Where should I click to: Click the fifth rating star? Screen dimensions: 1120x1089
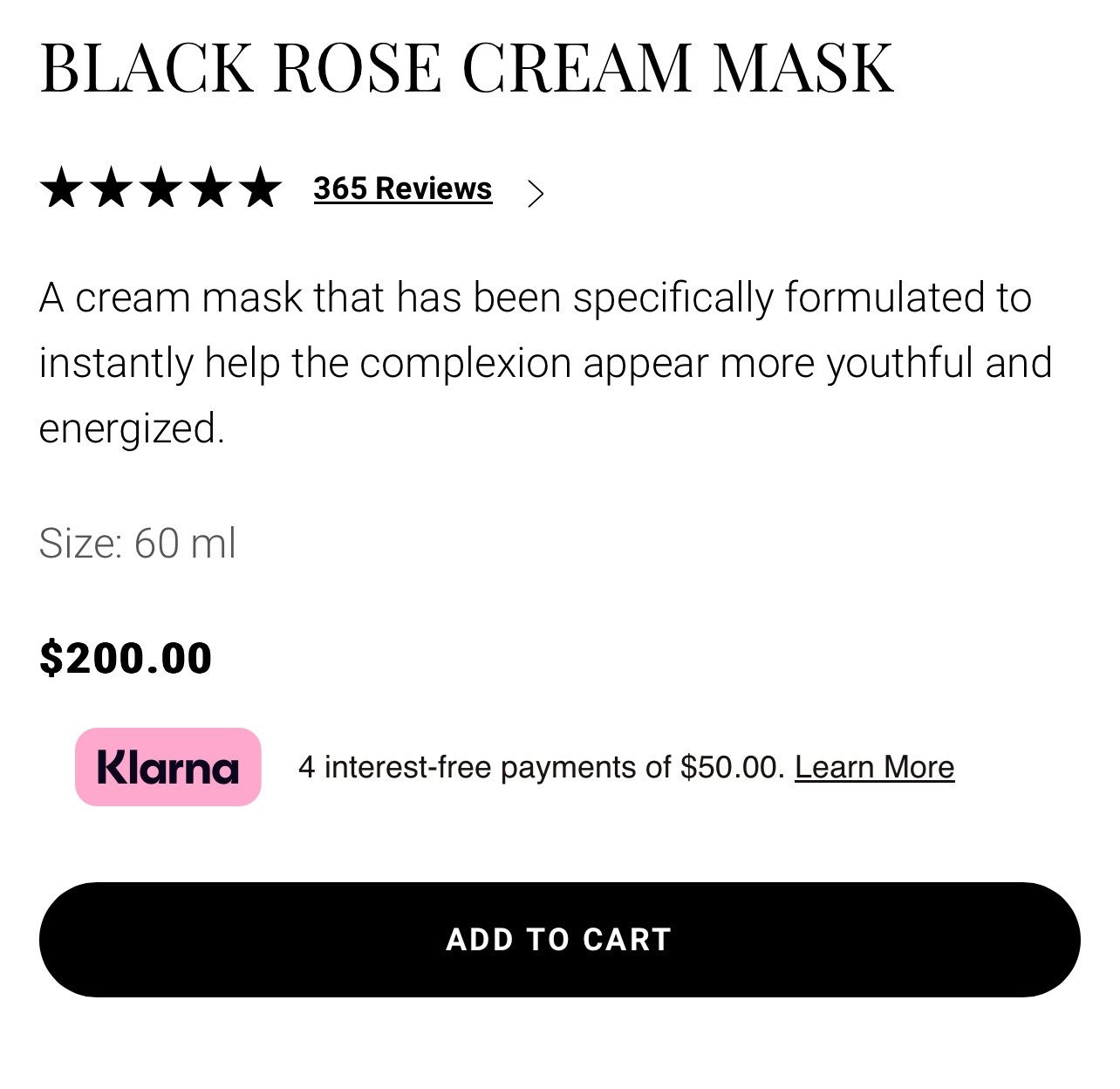[260, 188]
